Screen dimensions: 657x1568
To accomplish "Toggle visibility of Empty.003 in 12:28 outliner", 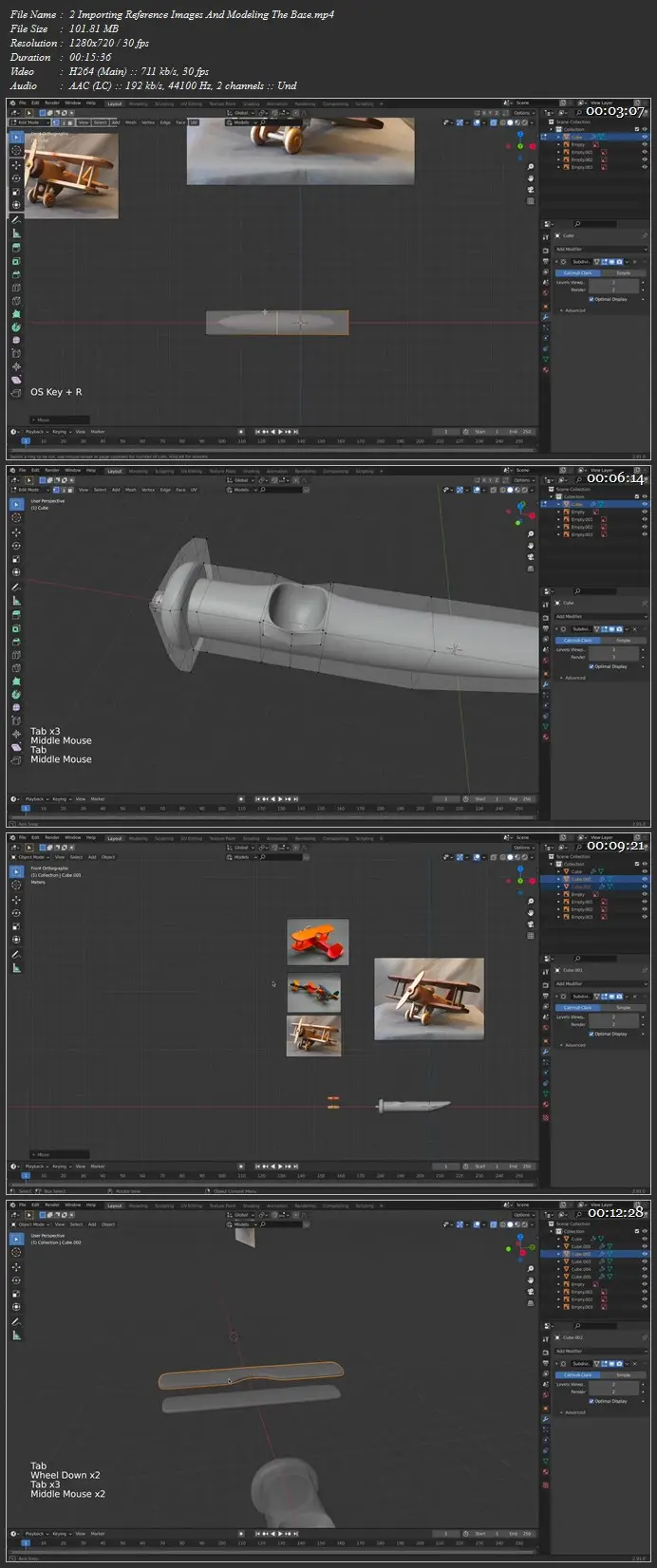I will point(645,1307).
